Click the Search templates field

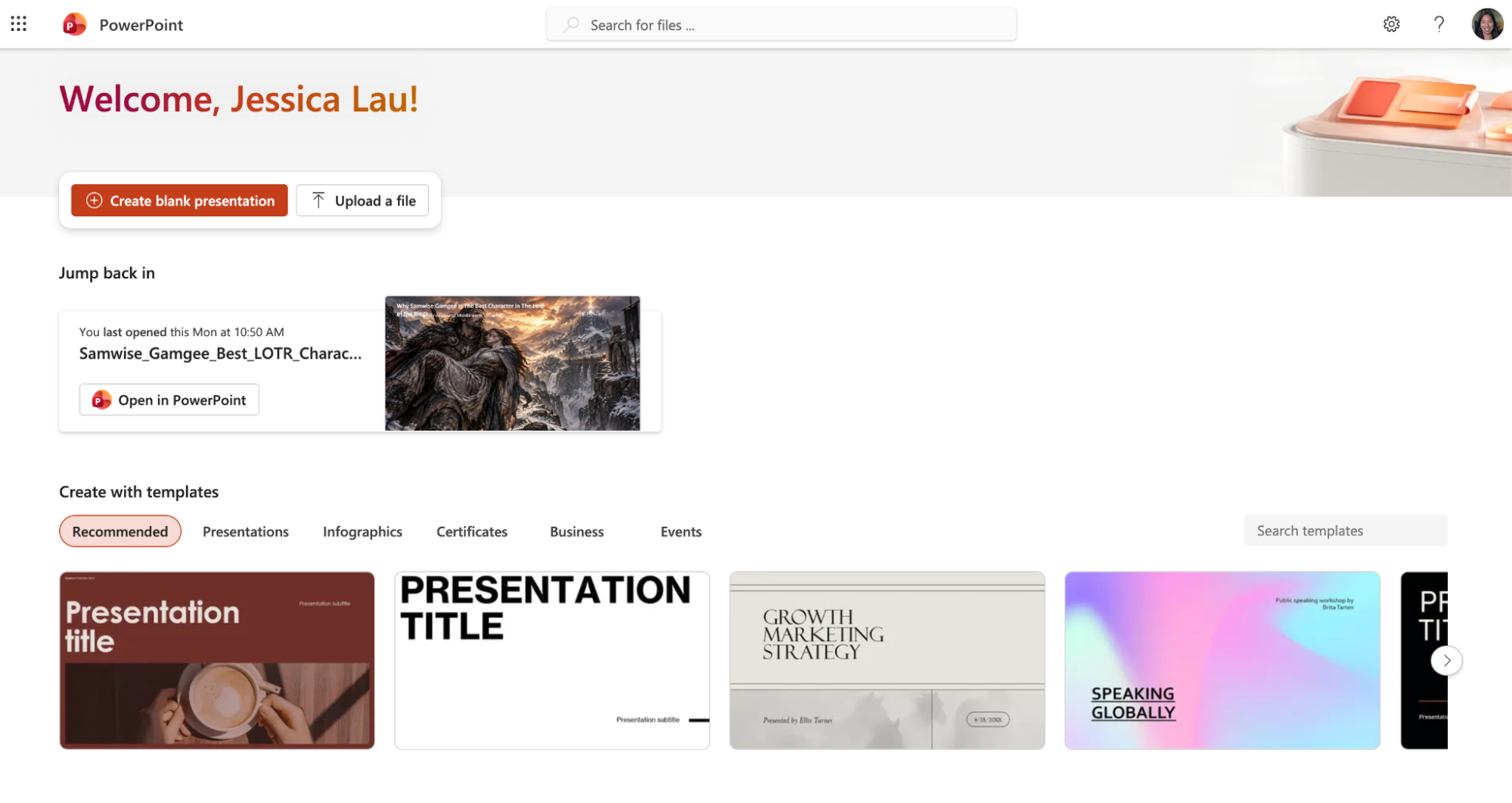tap(1345, 531)
